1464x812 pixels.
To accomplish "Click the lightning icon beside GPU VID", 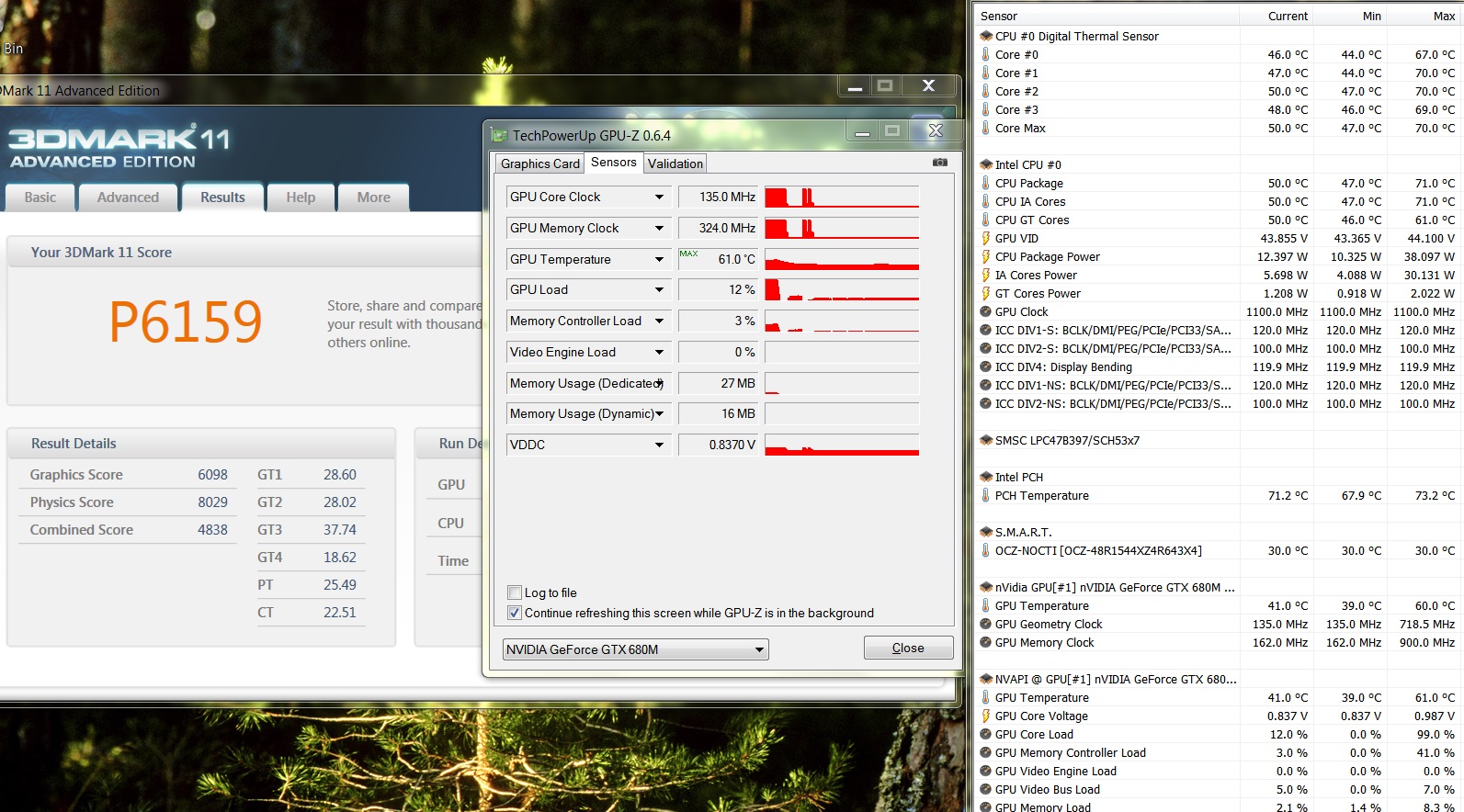I will (986, 238).
